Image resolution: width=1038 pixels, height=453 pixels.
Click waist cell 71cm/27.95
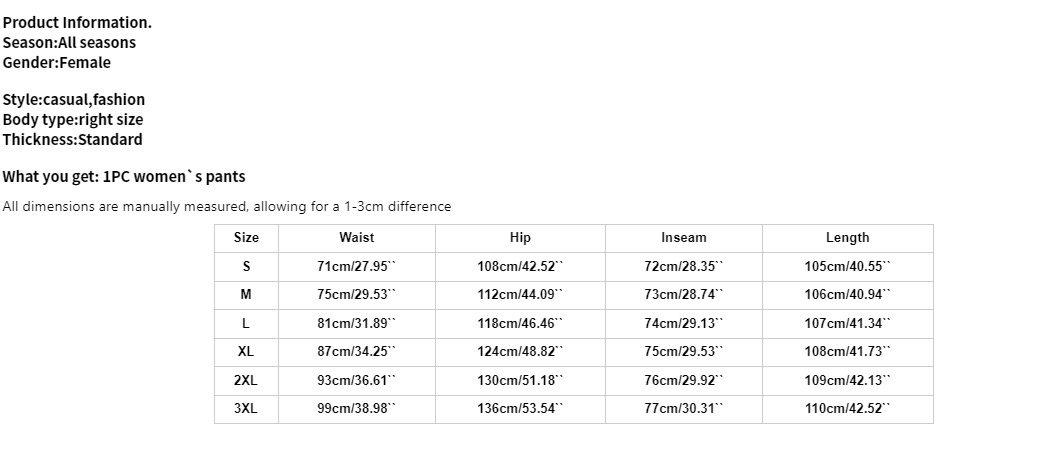tap(356, 267)
